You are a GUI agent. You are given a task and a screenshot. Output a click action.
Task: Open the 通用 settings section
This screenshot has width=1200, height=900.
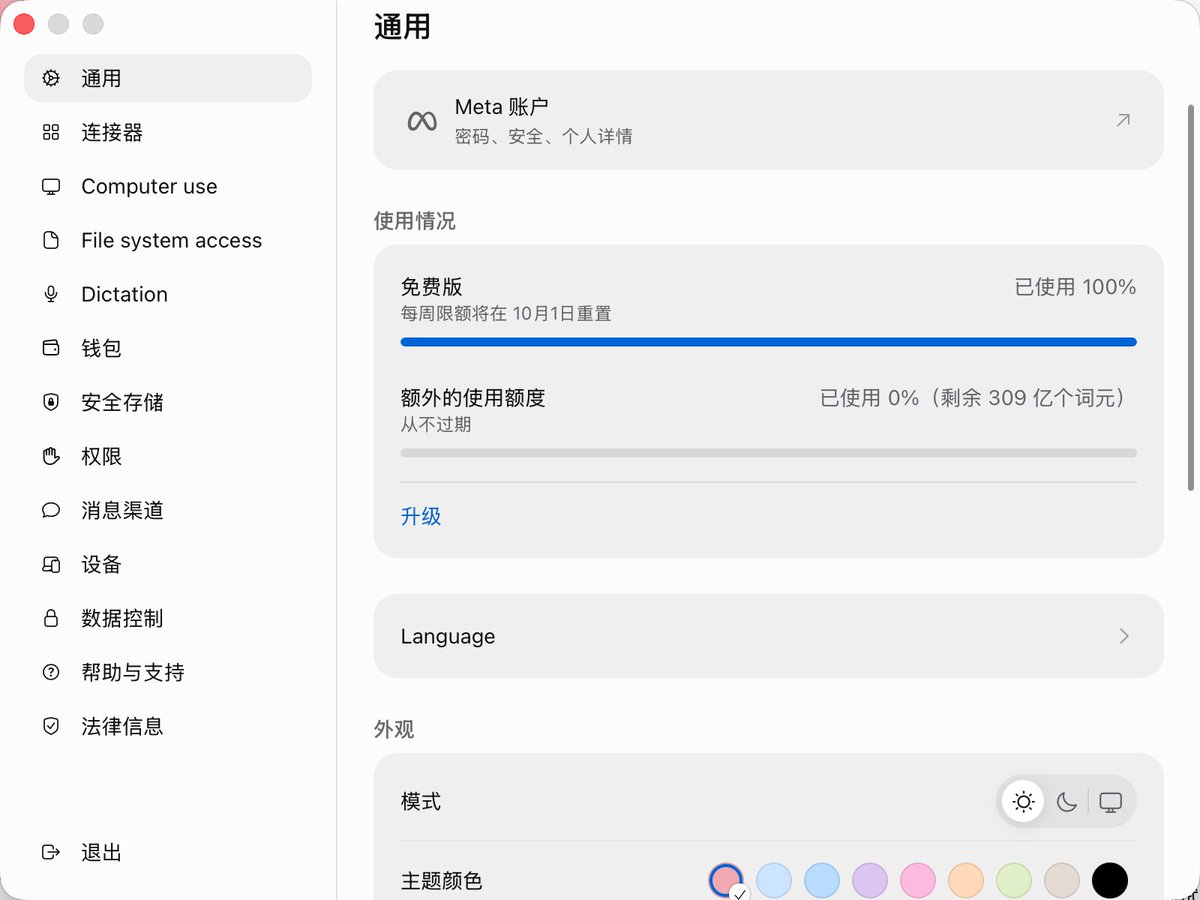click(x=168, y=78)
